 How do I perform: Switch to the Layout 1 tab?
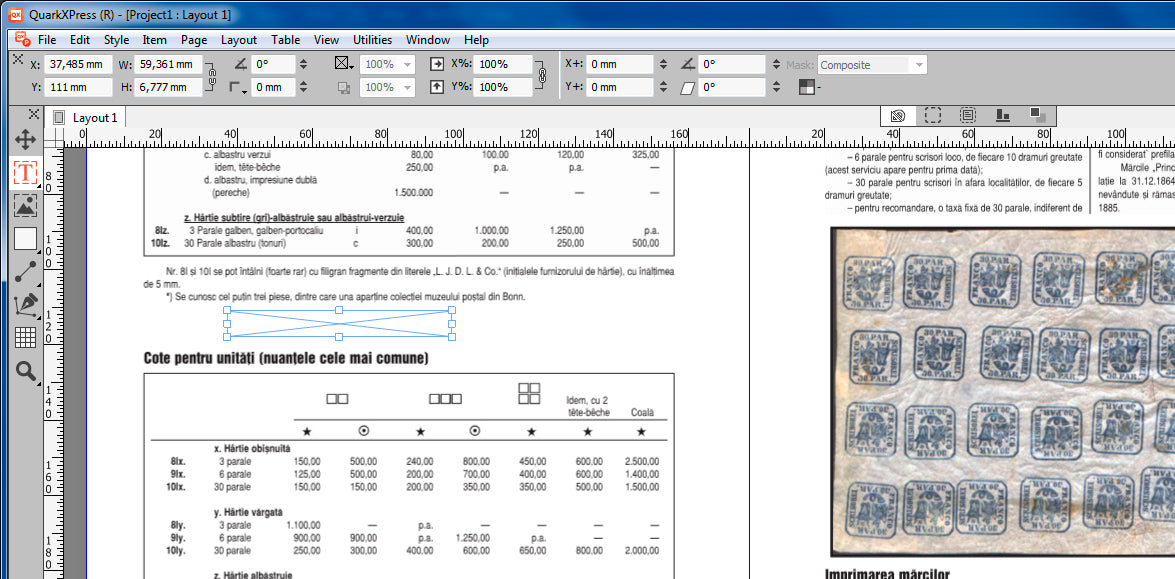(94, 118)
